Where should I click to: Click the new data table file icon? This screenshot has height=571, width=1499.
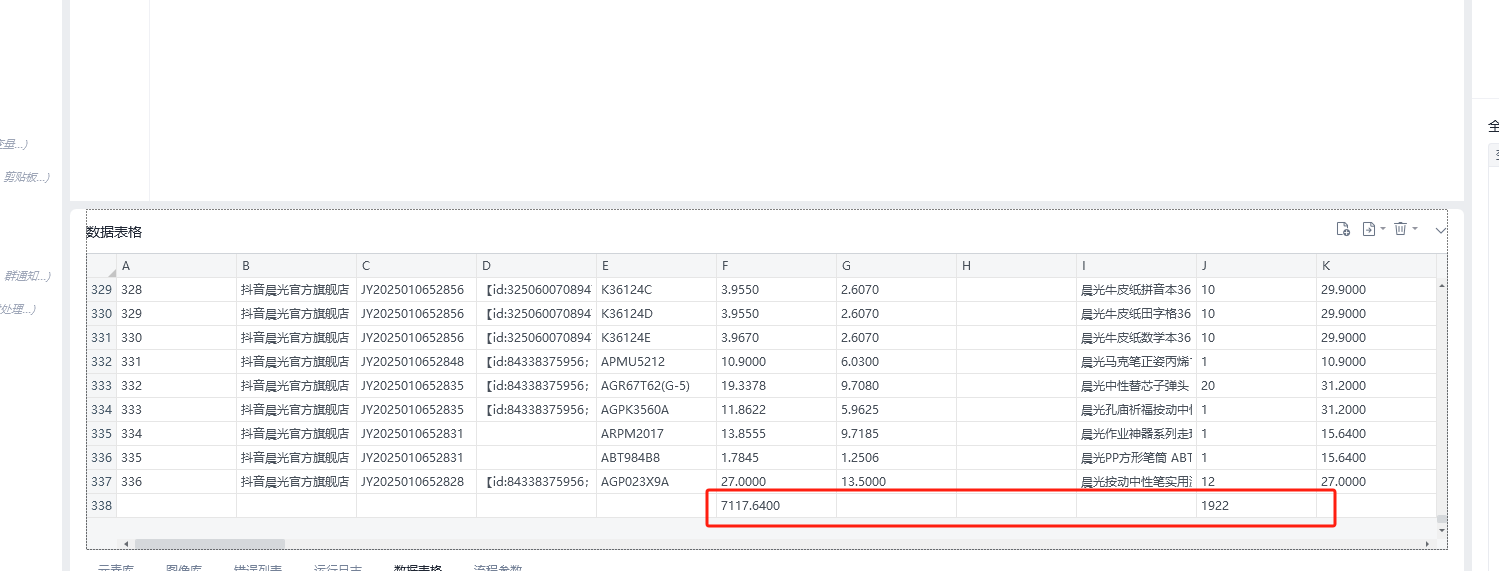coord(1343,229)
